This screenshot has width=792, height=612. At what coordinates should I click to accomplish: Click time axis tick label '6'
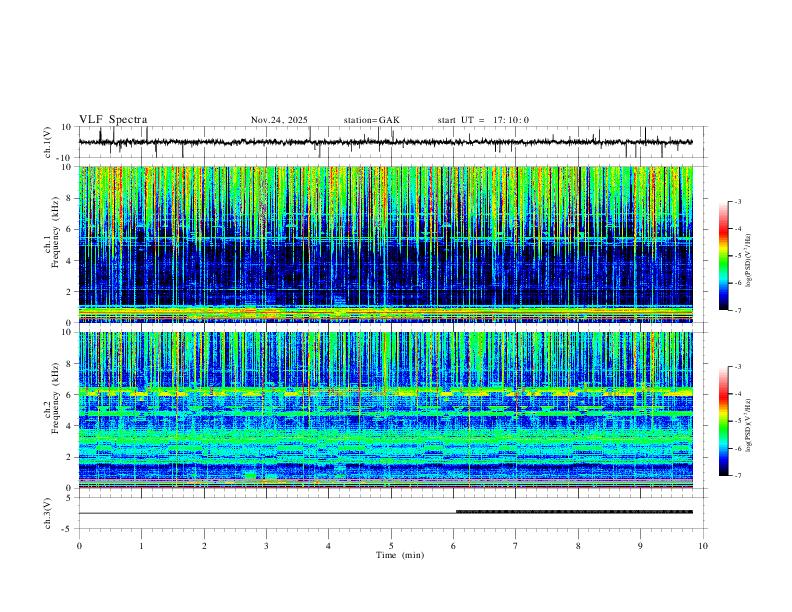tap(453, 546)
